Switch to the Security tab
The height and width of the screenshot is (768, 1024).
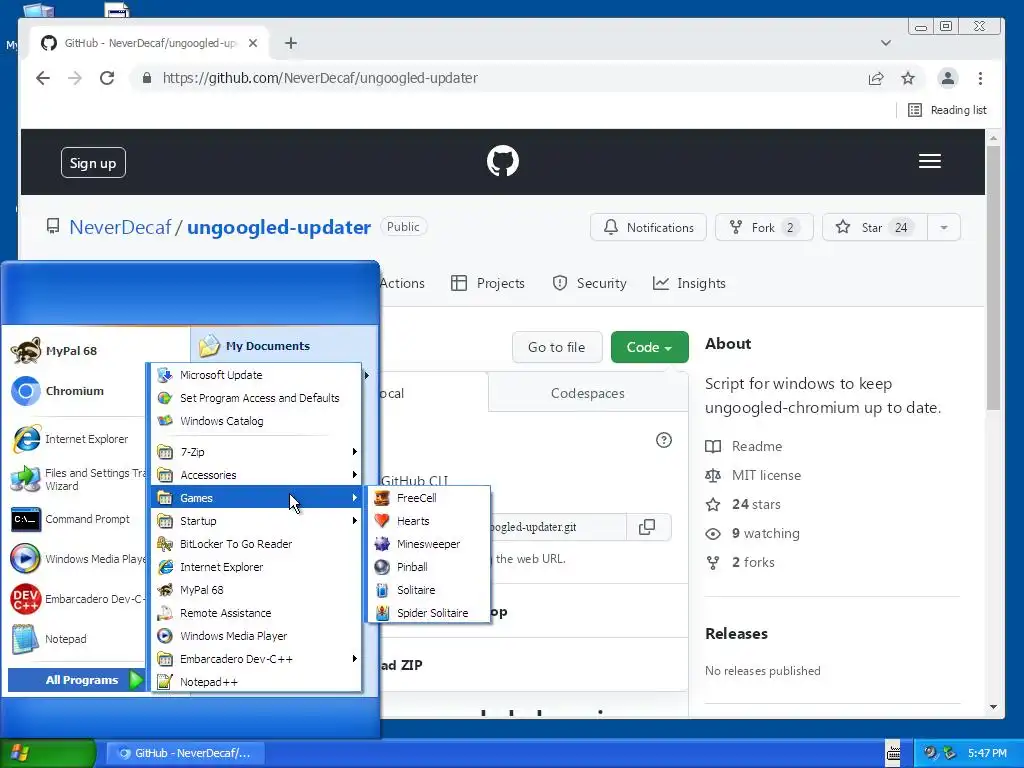[589, 283]
